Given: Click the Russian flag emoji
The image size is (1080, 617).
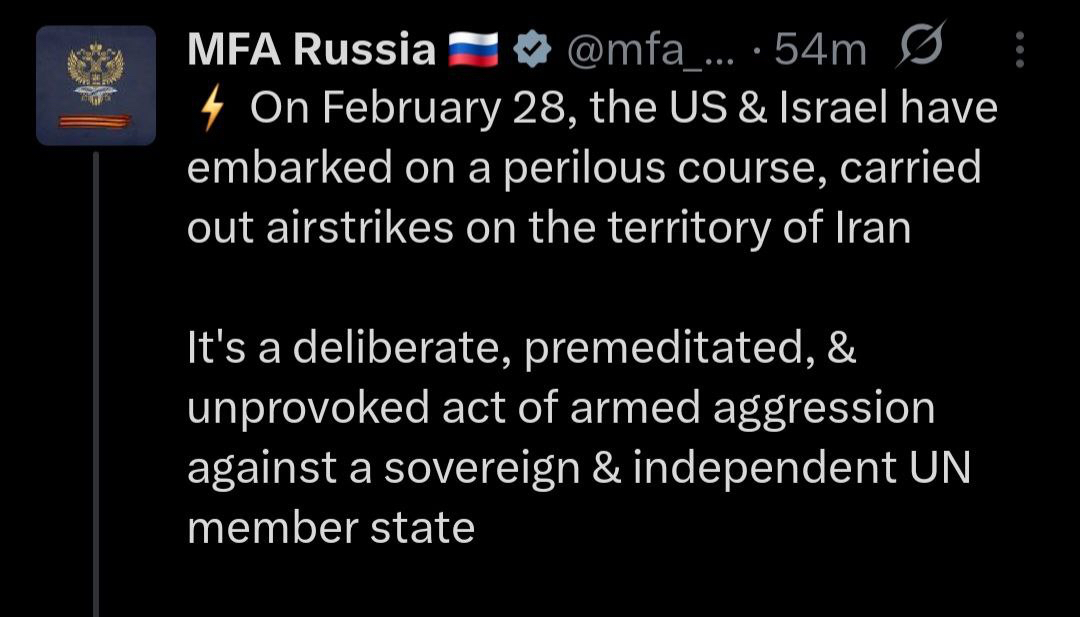Looking at the screenshot, I should click(x=473, y=49).
